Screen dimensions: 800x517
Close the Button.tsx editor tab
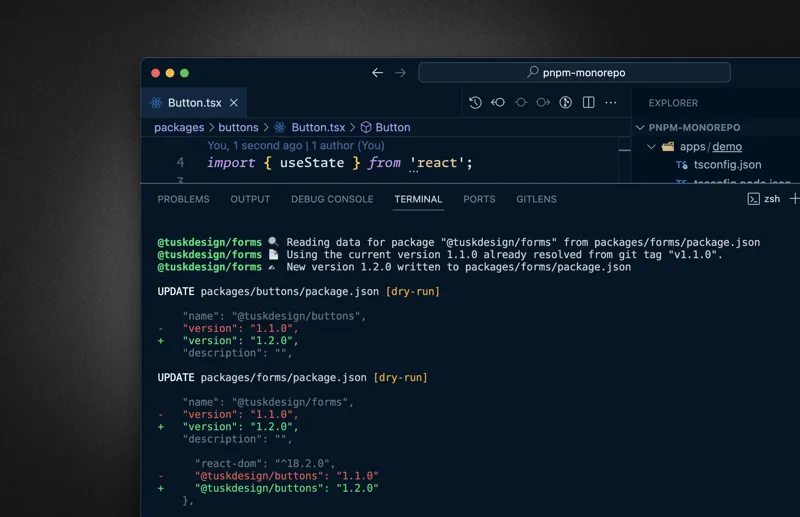[234, 103]
